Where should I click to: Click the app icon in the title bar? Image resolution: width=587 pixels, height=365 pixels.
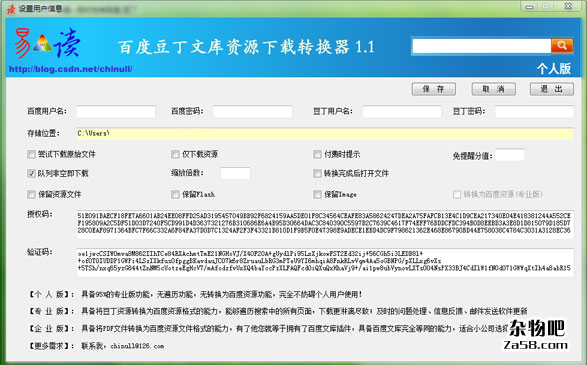(11, 8)
